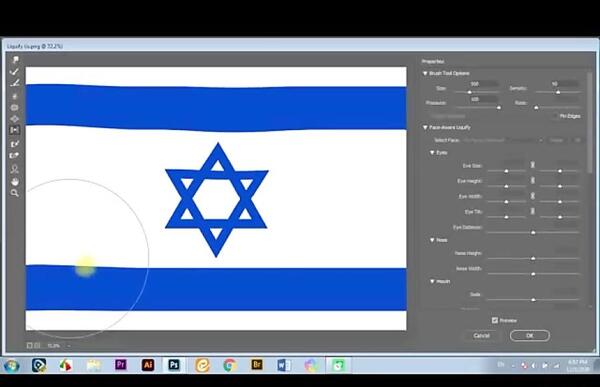Image resolution: width=600 pixels, height=387 pixels.
Task: Click the Star of David on canvas
Action: pyautogui.click(x=217, y=199)
